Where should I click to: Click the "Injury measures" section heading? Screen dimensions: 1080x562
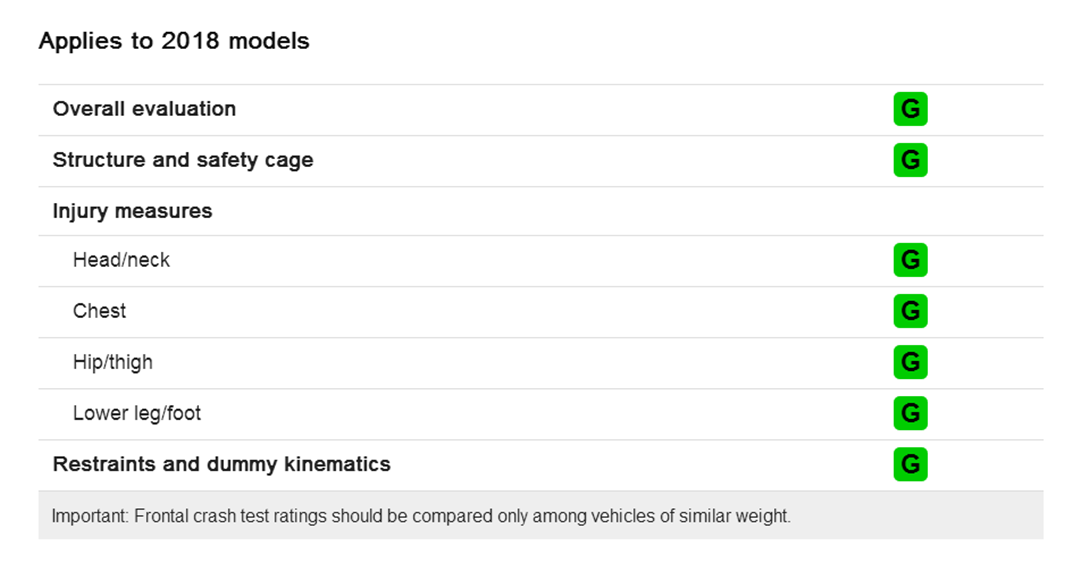pos(132,211)
